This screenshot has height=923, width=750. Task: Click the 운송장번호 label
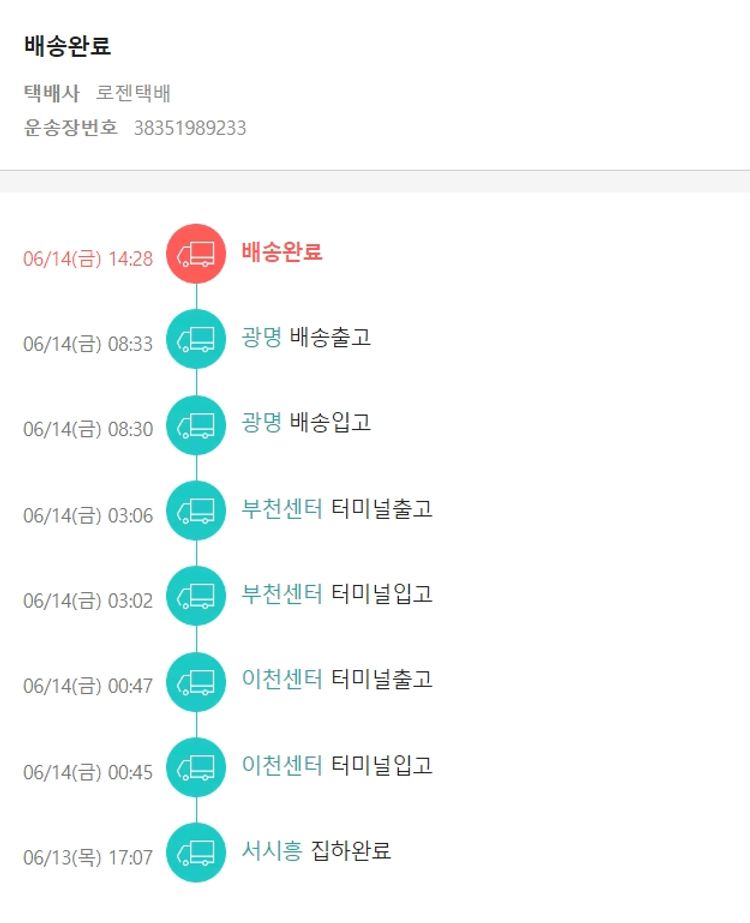click(71, 128)
